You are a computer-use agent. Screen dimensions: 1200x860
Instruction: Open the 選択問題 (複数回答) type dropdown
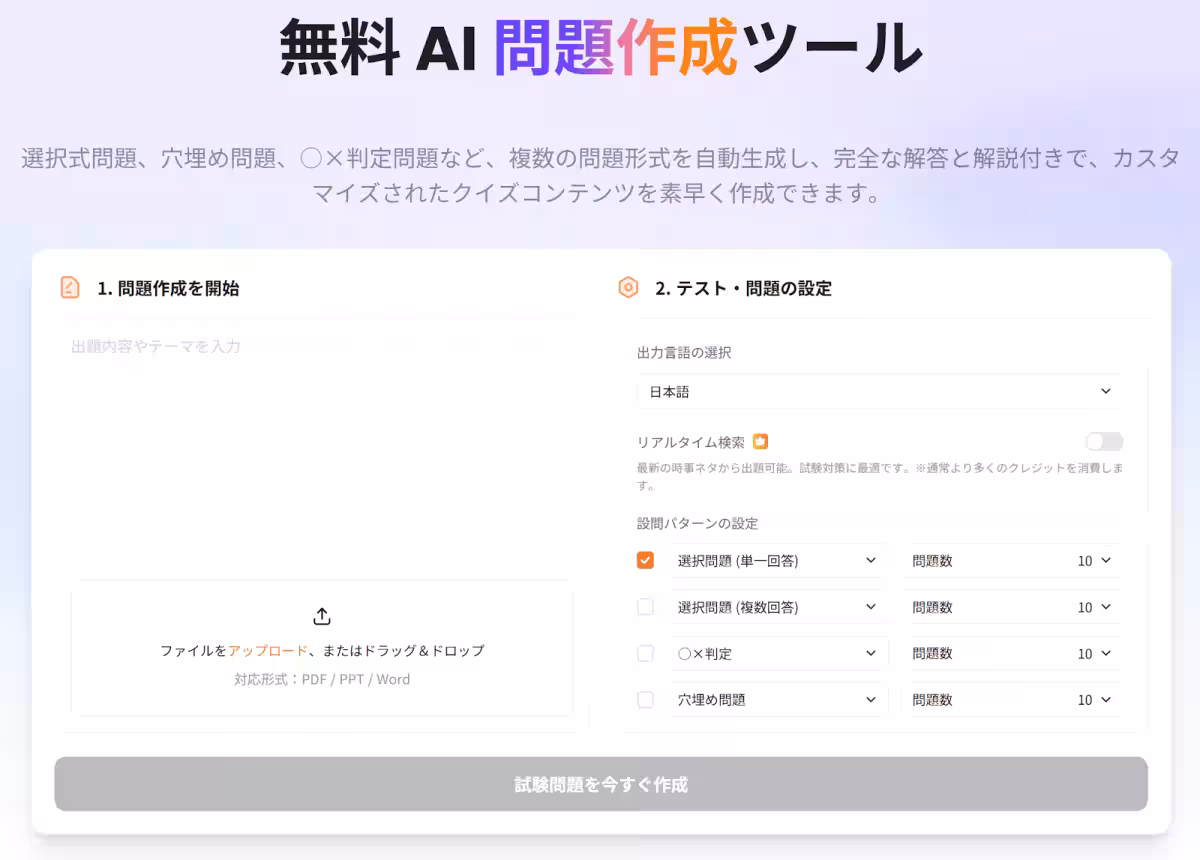(x=870, y=607)
